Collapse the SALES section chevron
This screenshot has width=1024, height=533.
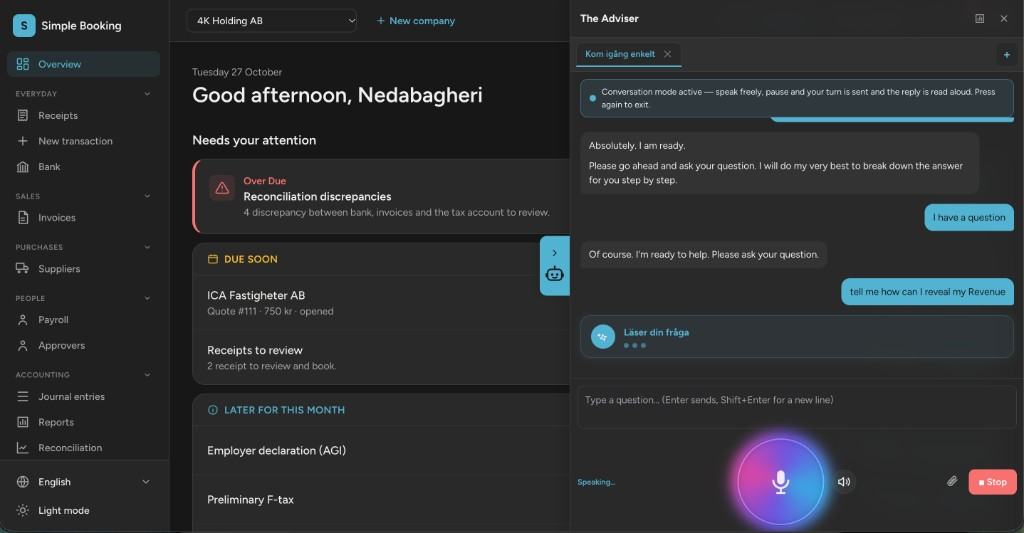coord(147,196)
